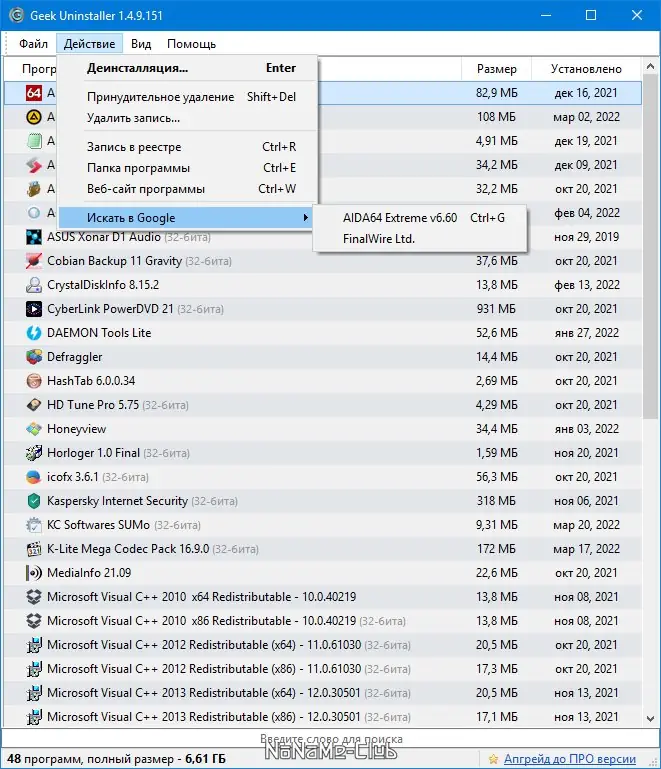The image size is (661, 769).
Task: Click the Cobian Backup 11 Gravity icon
Action: click(34, 261)
